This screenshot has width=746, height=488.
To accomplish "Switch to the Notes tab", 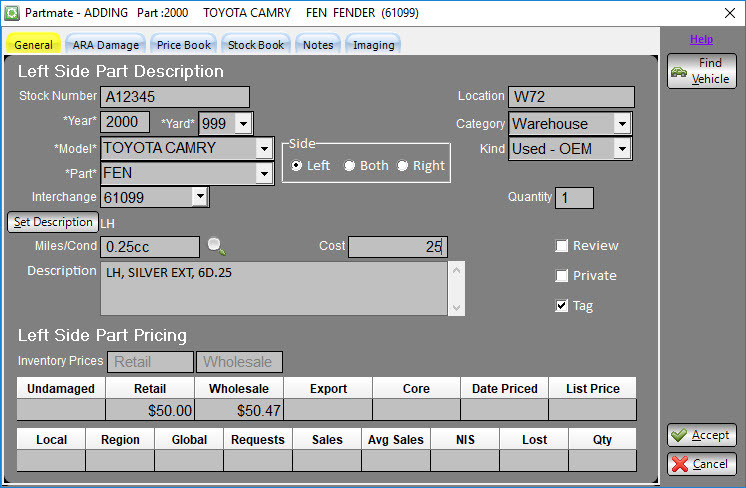I will 318,45.
